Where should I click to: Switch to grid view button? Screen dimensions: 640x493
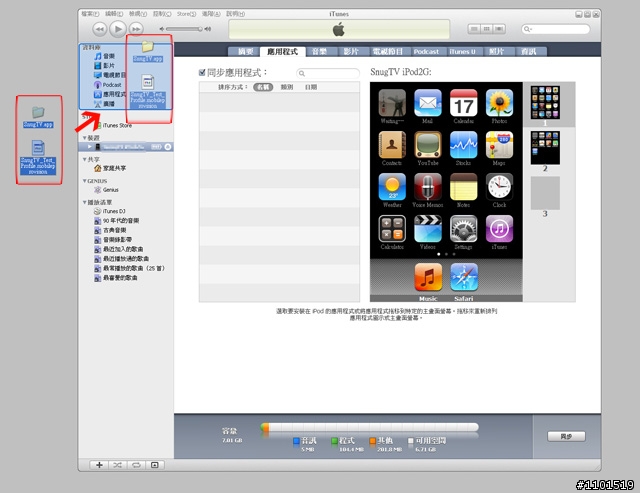pos(487,29)
